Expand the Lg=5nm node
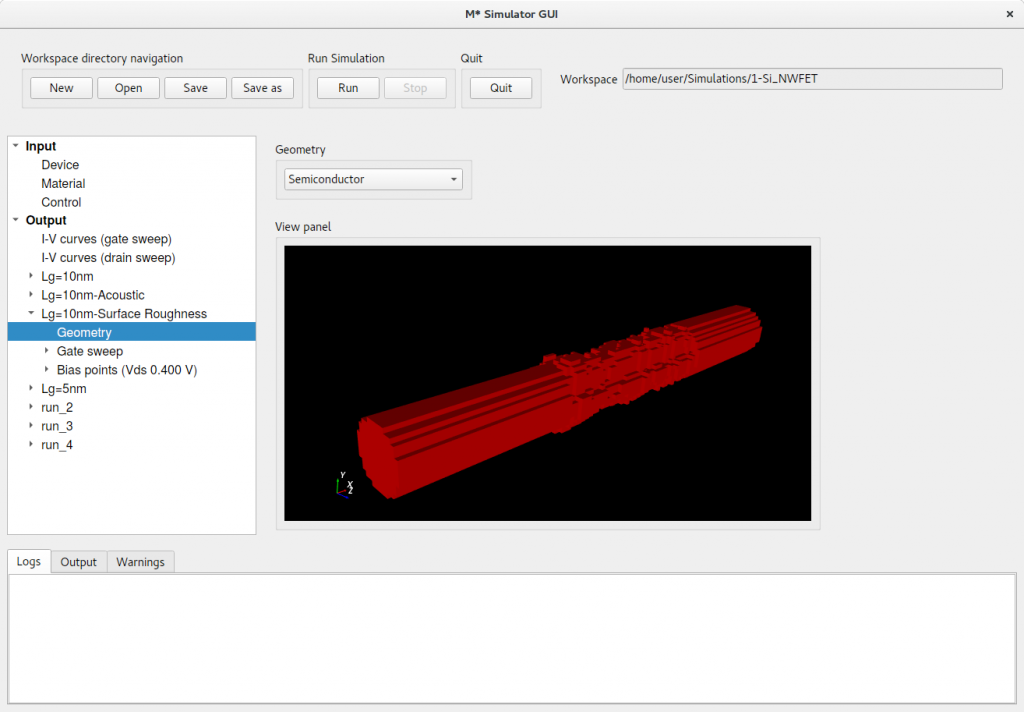 coord(31,389)
